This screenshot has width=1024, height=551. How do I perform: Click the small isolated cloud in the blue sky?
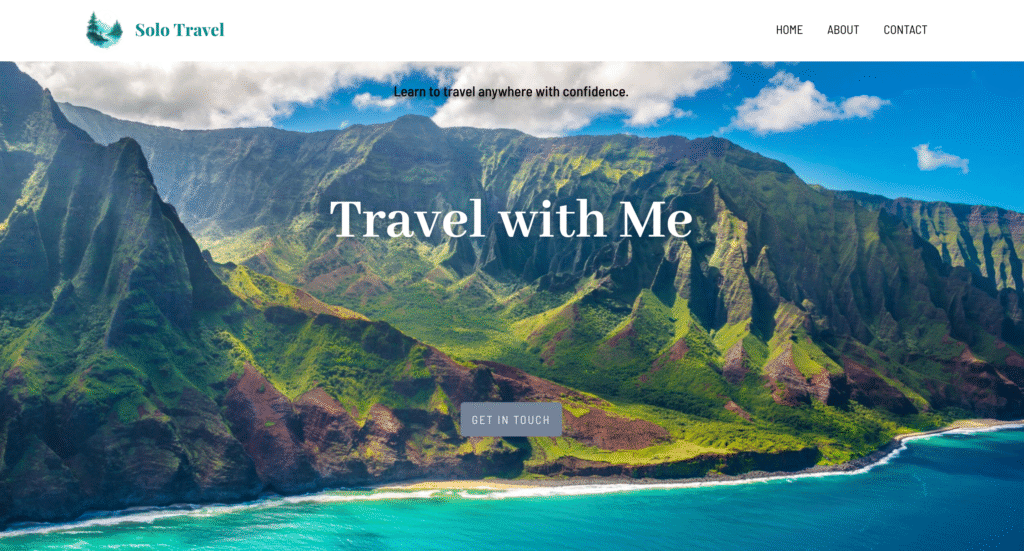(x=941, y=159)
